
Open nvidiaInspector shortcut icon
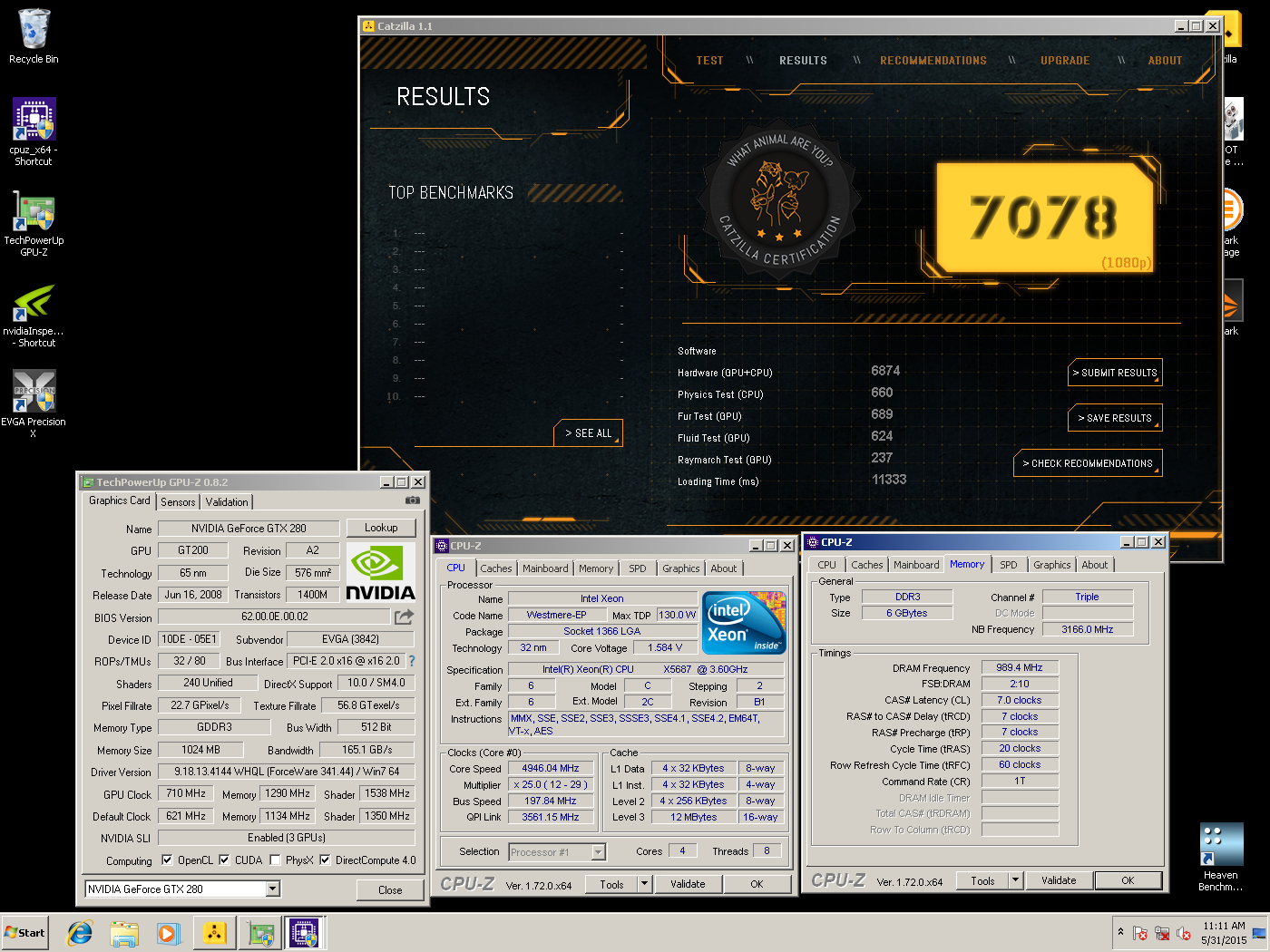pyautogui.click(x=34, y=314)
